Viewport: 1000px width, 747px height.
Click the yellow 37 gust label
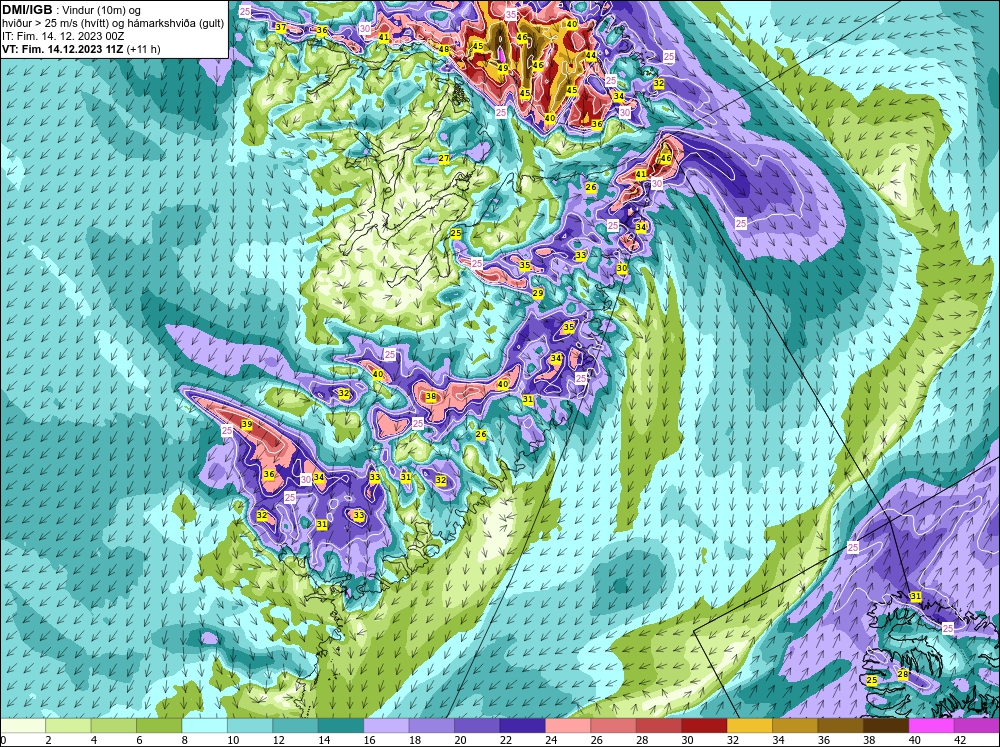[281, 27]
